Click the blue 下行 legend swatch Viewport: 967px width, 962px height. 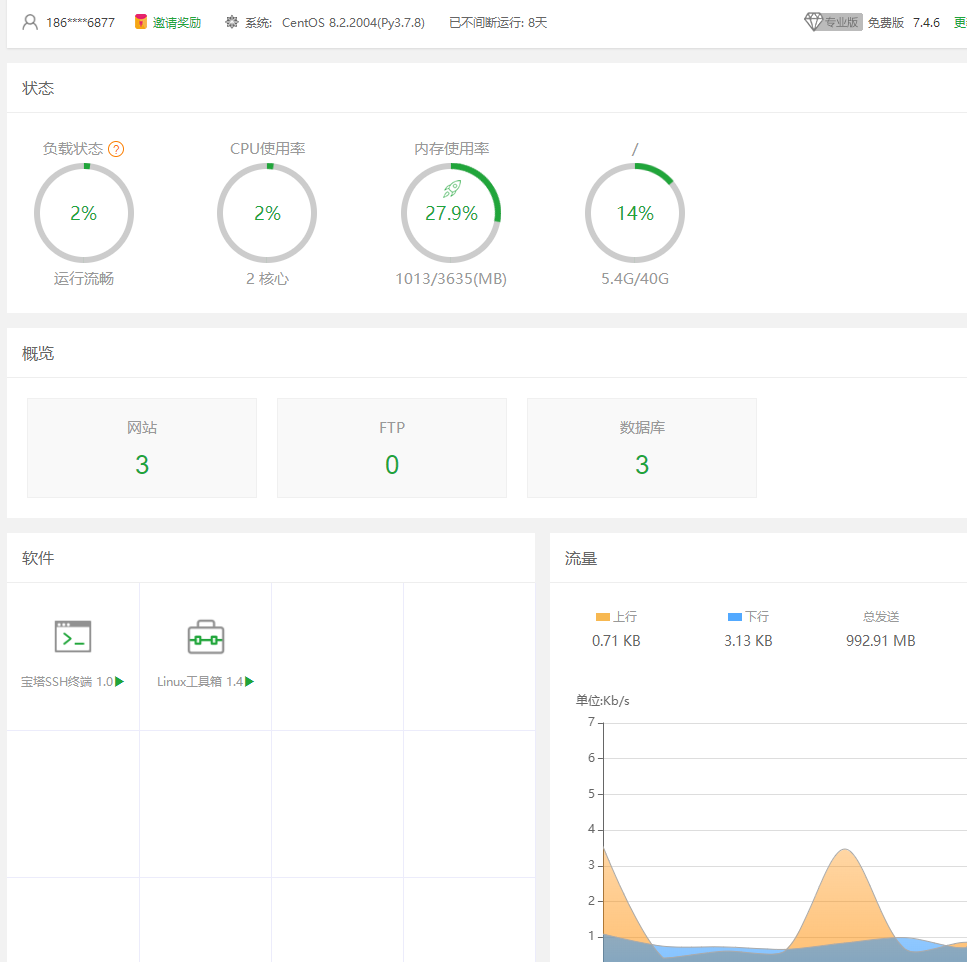735,617
